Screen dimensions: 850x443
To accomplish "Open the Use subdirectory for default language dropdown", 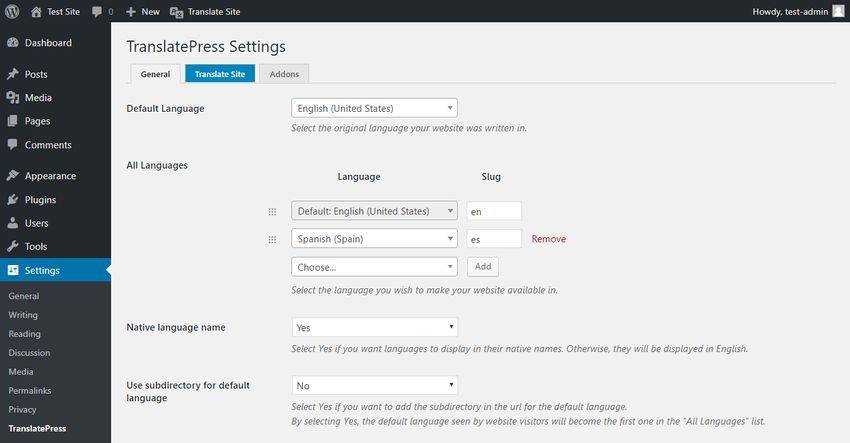I will [375, 385].
